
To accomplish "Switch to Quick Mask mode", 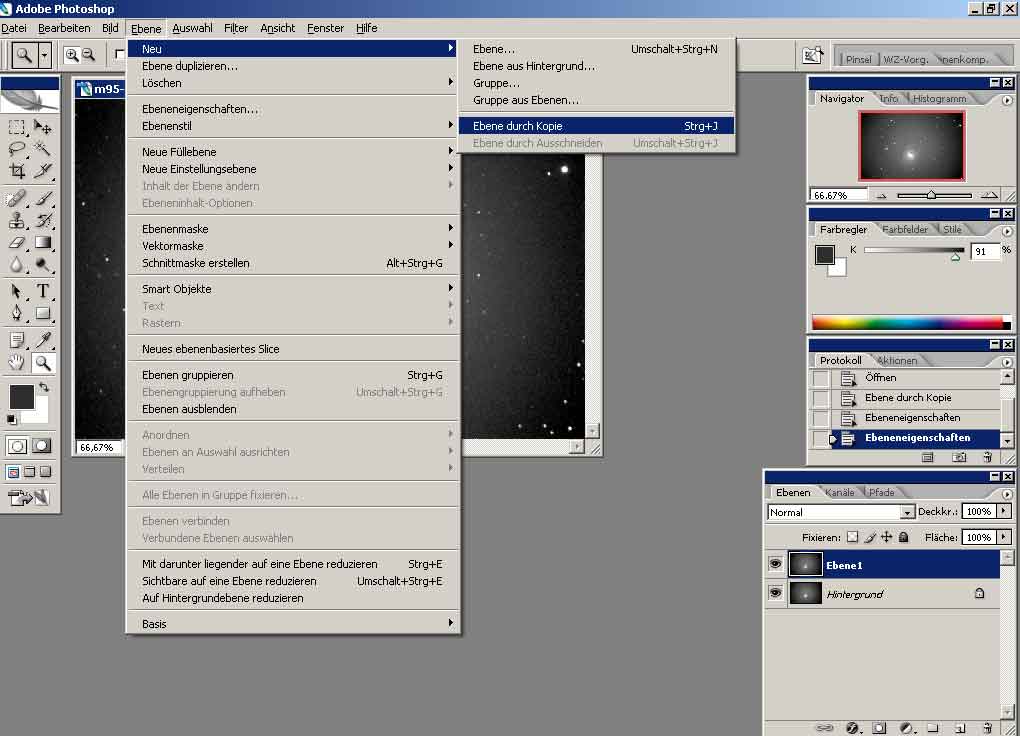I will [x=42, y=446].
